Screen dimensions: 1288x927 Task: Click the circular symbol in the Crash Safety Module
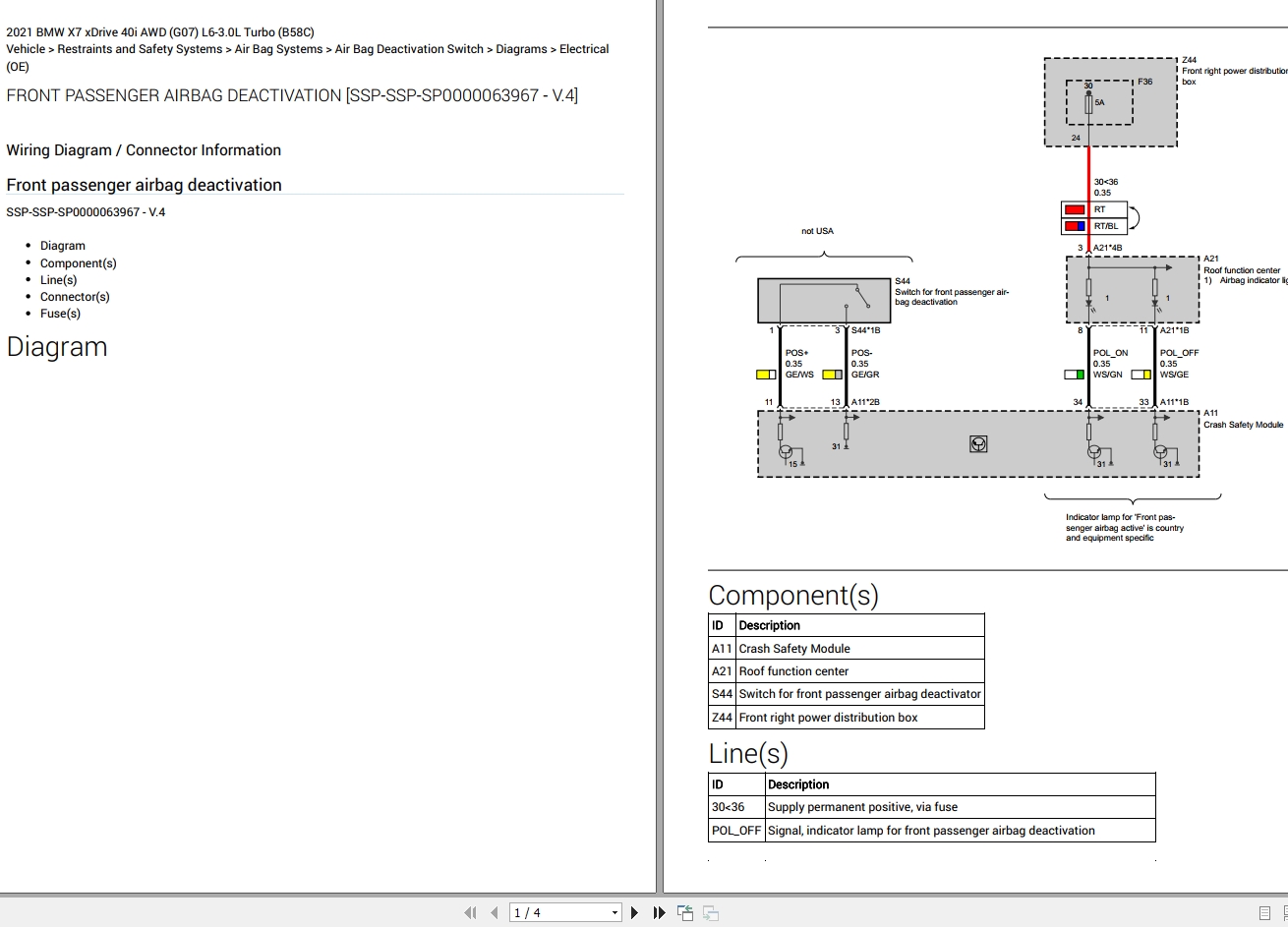coord(978,444)
